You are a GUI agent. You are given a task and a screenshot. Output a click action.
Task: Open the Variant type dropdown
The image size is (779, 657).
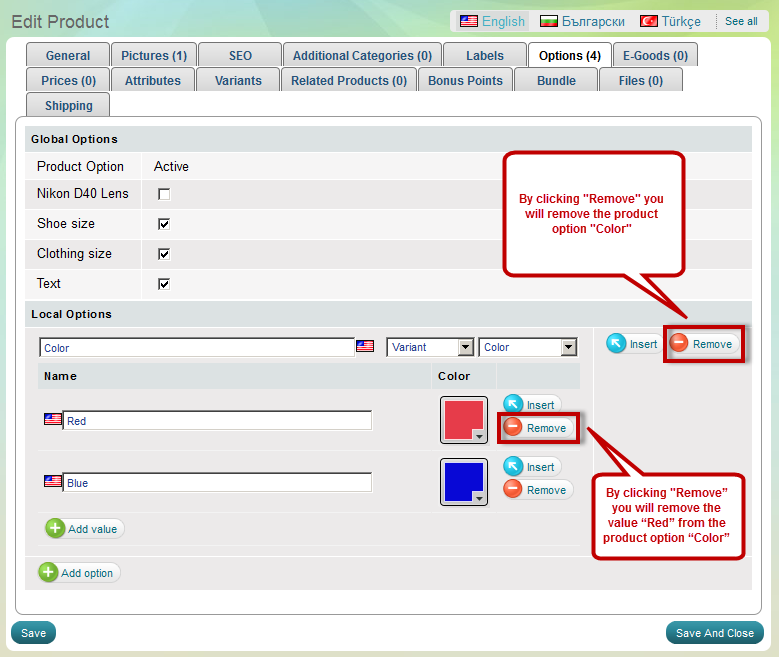(x=465, y=347)
